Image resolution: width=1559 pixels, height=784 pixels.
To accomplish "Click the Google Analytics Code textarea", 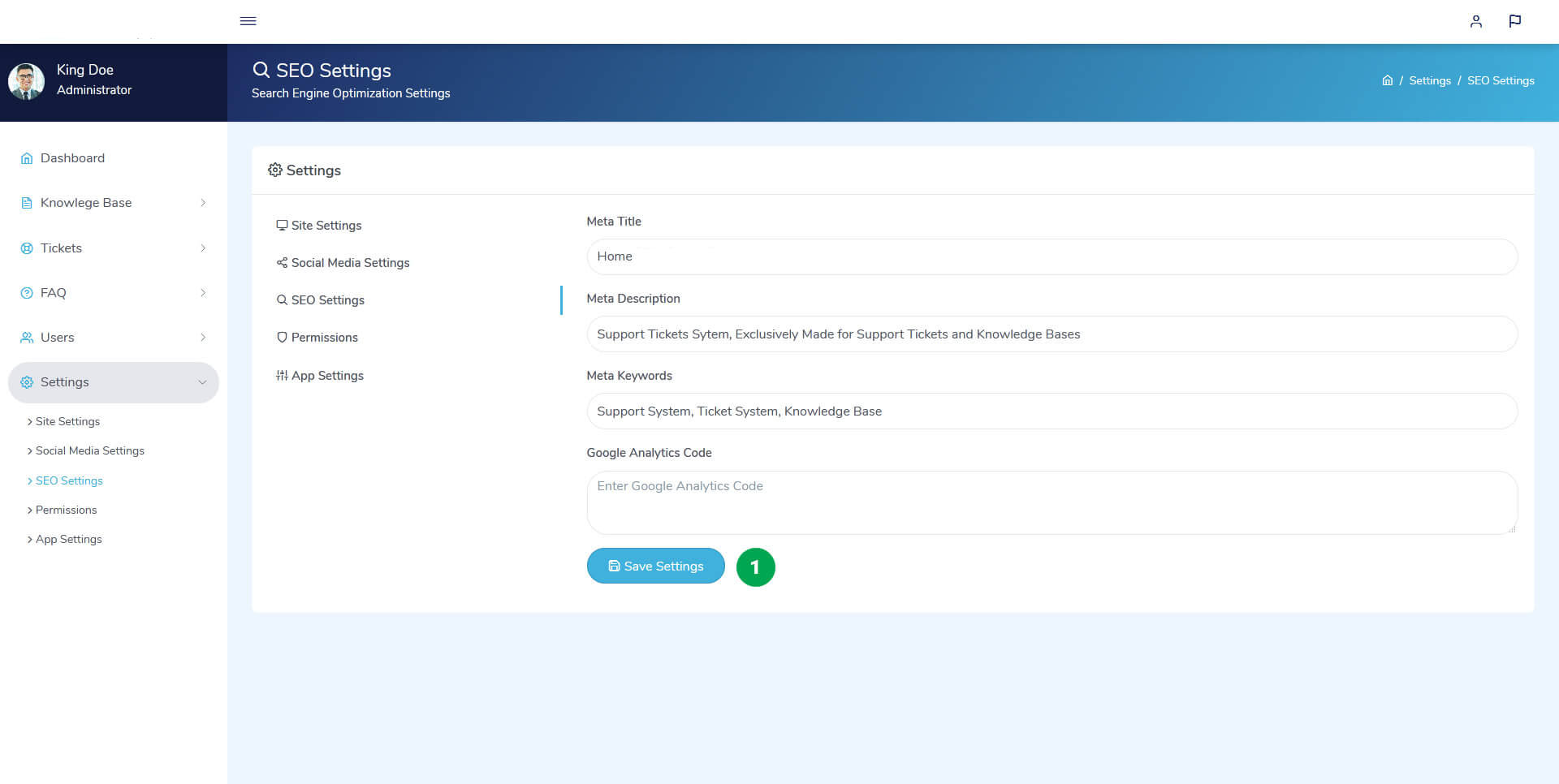I will (x=1052, y=502).
